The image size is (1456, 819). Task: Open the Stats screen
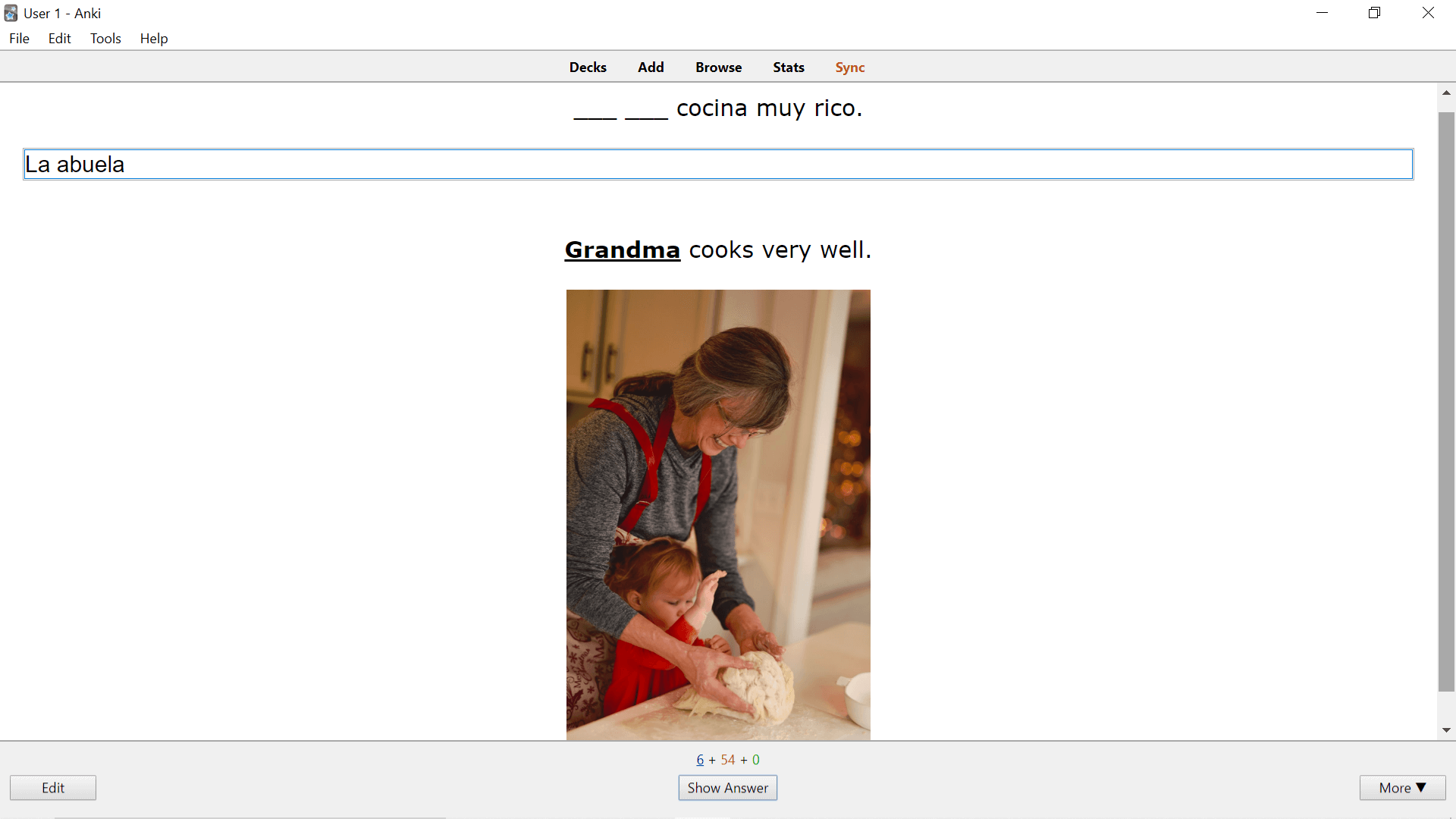point(788,67)
